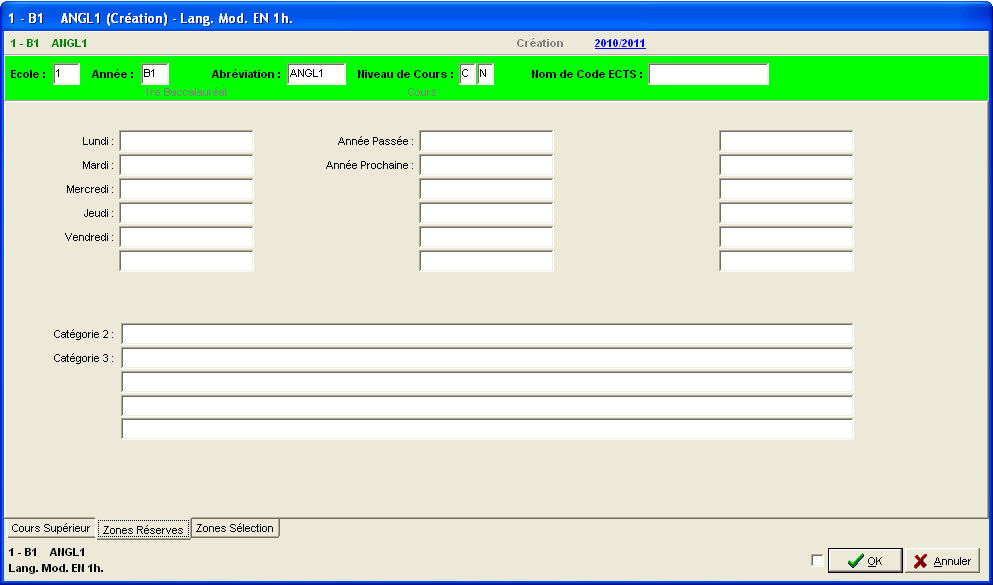This screenshot has height=585, width=993.
Task: Click the unlabeled field below Vendredi
Action: coord(186,261)
